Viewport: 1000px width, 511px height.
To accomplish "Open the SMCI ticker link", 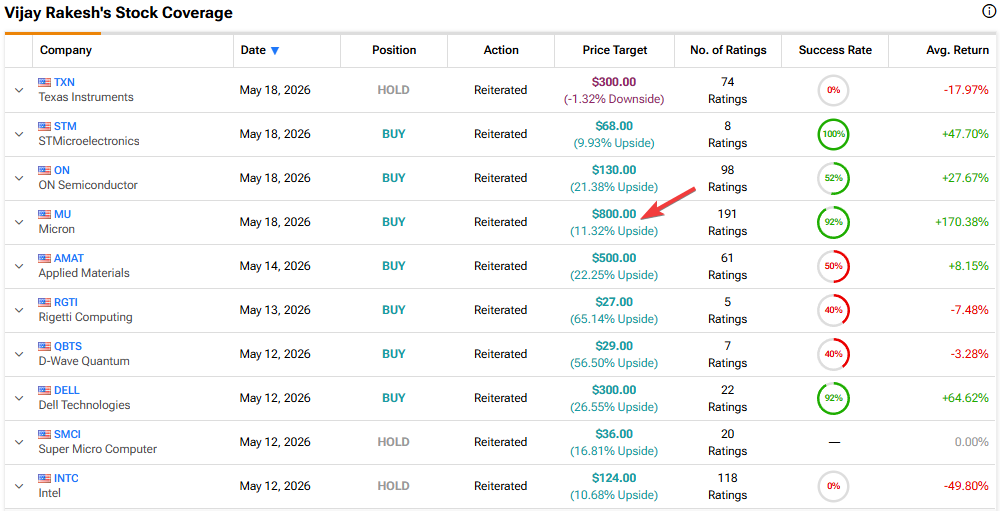I will click(68, 434).
